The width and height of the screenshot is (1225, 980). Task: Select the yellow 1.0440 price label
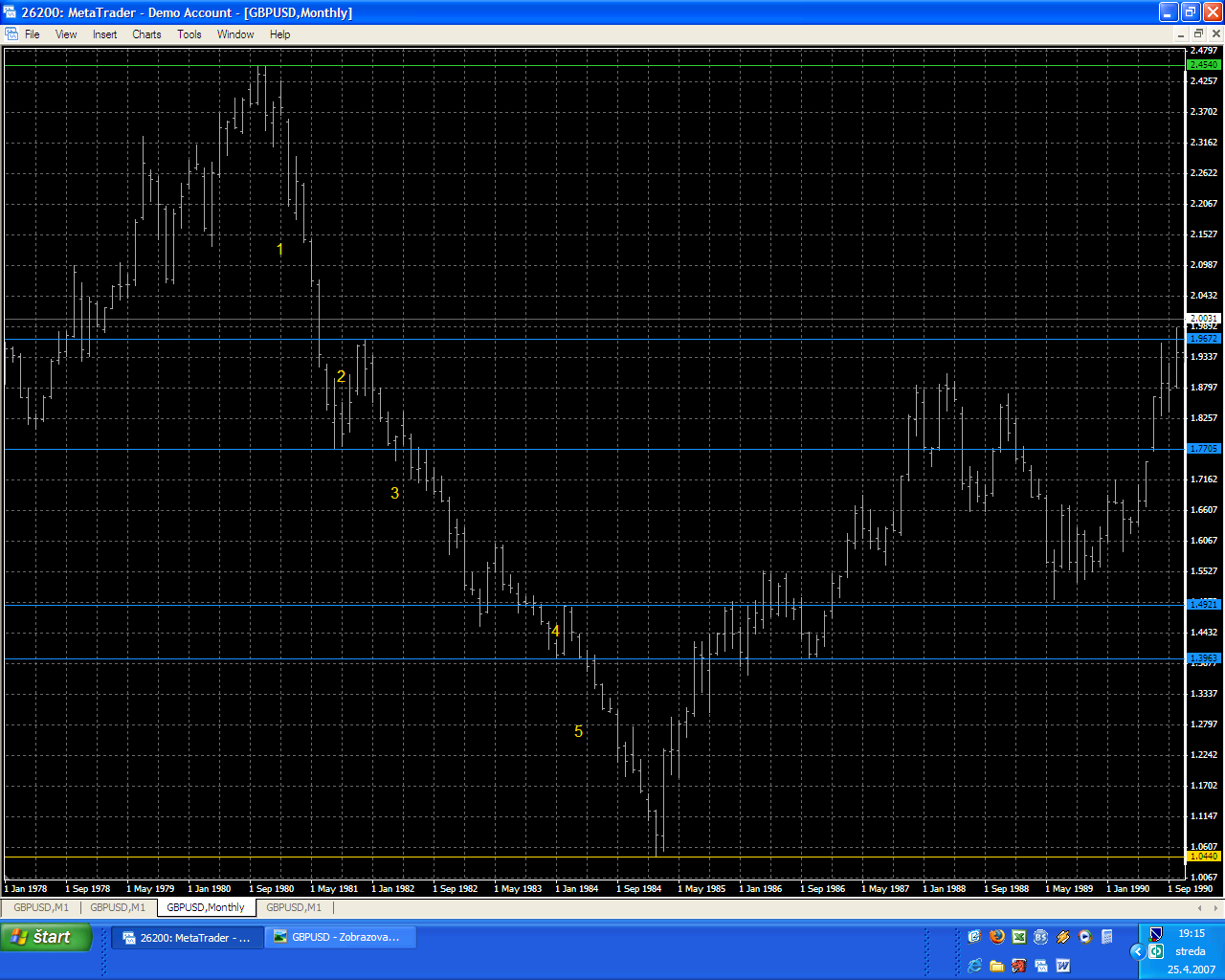point(1203,856)
